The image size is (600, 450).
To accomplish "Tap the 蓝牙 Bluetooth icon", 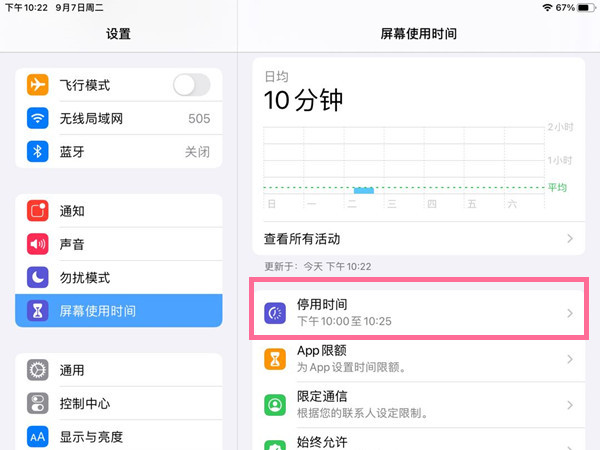I will 38,152.
